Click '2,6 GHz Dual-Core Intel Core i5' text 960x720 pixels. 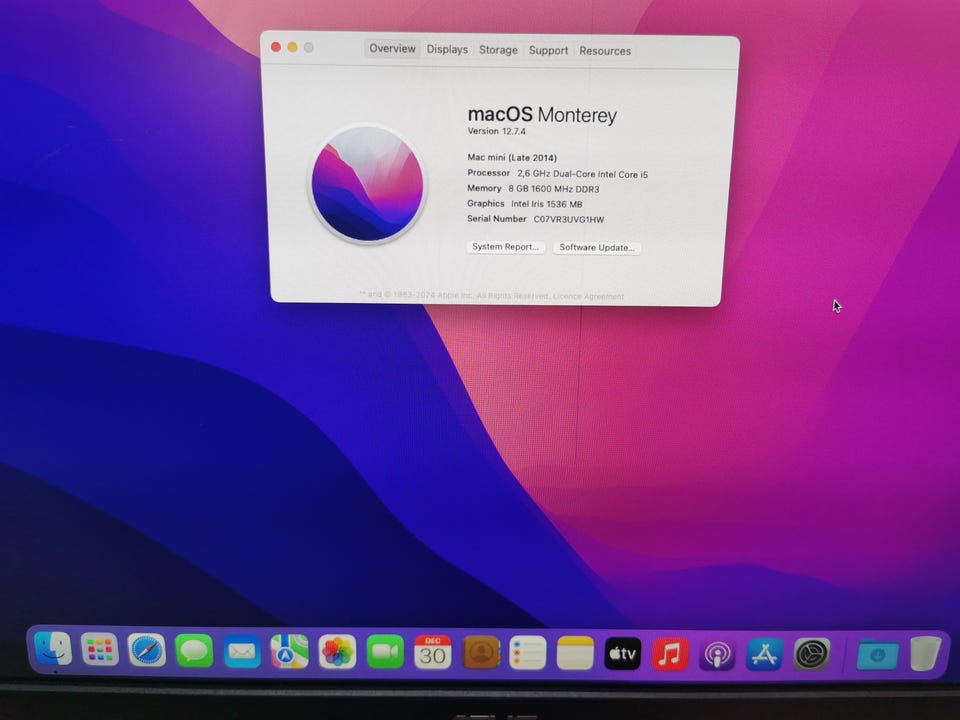582,174
